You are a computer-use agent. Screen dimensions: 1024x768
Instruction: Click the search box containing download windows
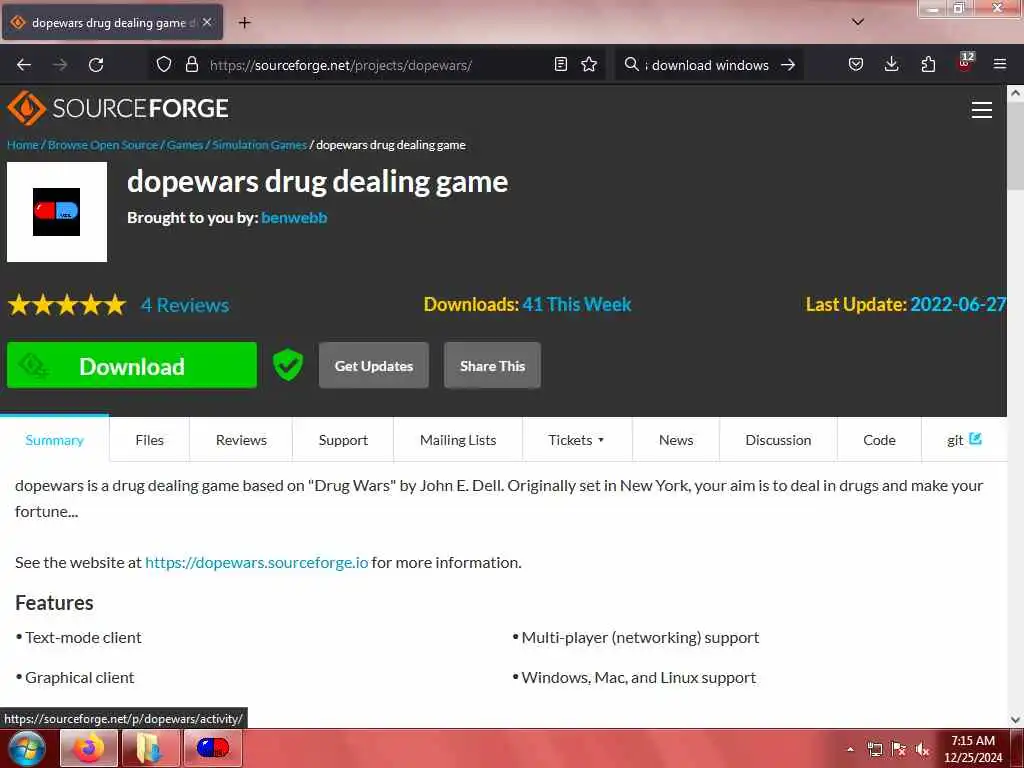point(710,65)
